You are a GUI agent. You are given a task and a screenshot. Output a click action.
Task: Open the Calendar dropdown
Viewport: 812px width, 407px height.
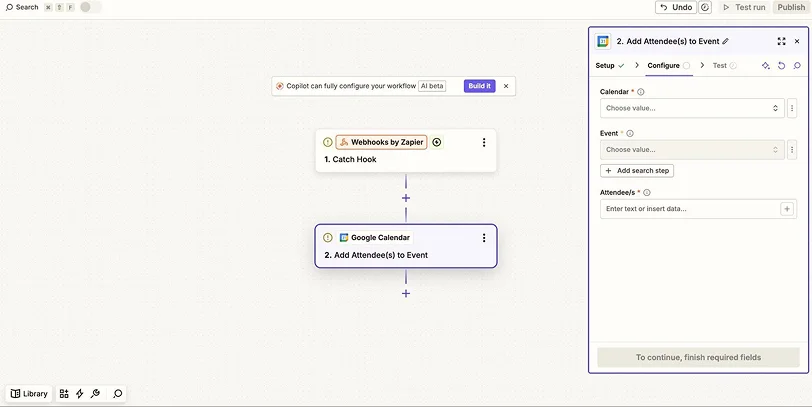(x=692, y=108)
